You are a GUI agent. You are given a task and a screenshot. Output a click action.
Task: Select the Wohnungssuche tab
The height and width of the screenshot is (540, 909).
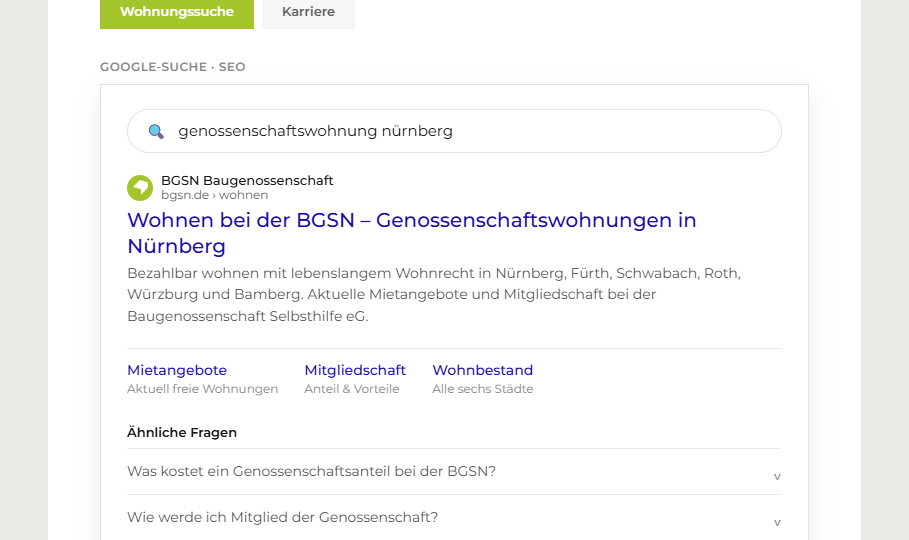pyautogui.click(x=177, y=13)
